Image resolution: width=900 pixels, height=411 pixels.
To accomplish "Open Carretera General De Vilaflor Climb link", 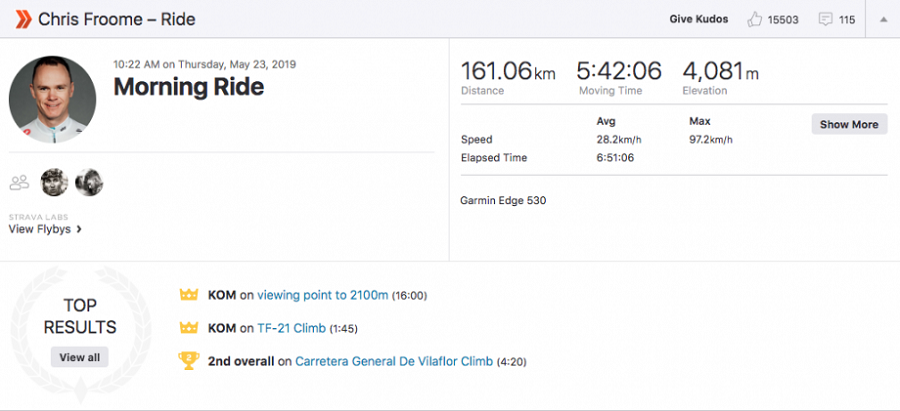I will (x=394, y=362).
